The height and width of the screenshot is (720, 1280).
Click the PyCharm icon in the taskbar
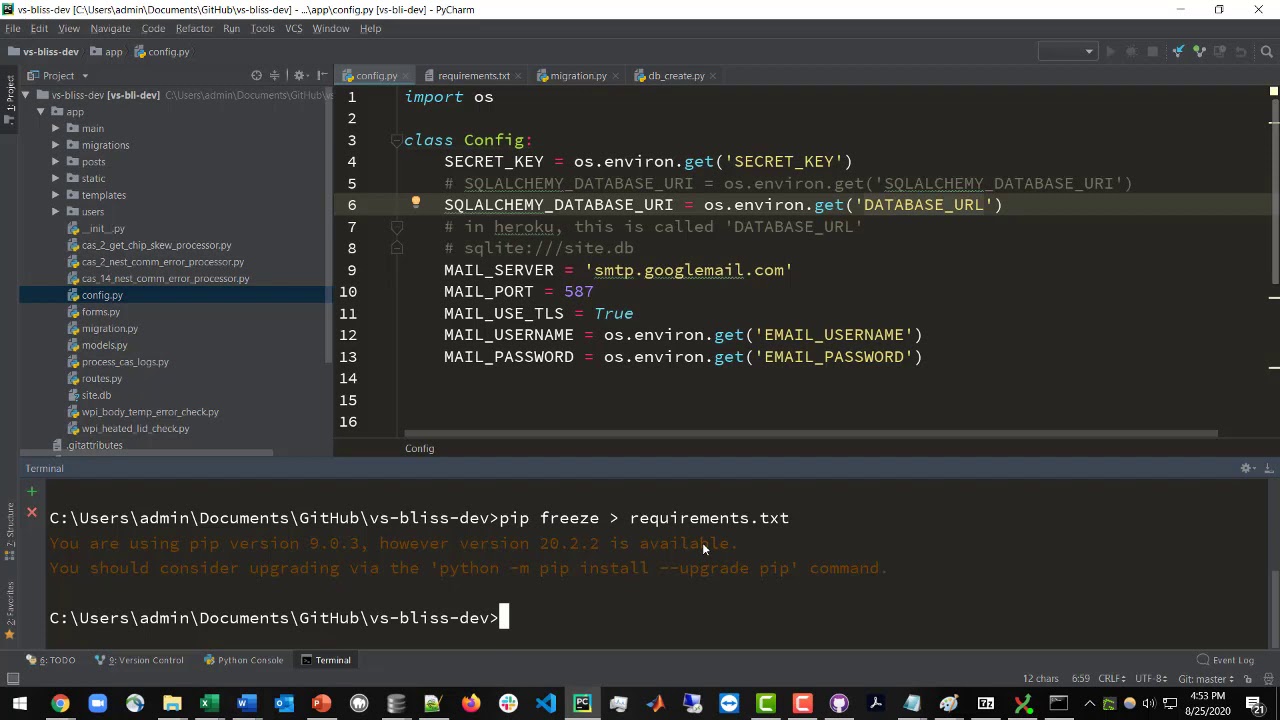pyautogui.click(x=582, y=704)
